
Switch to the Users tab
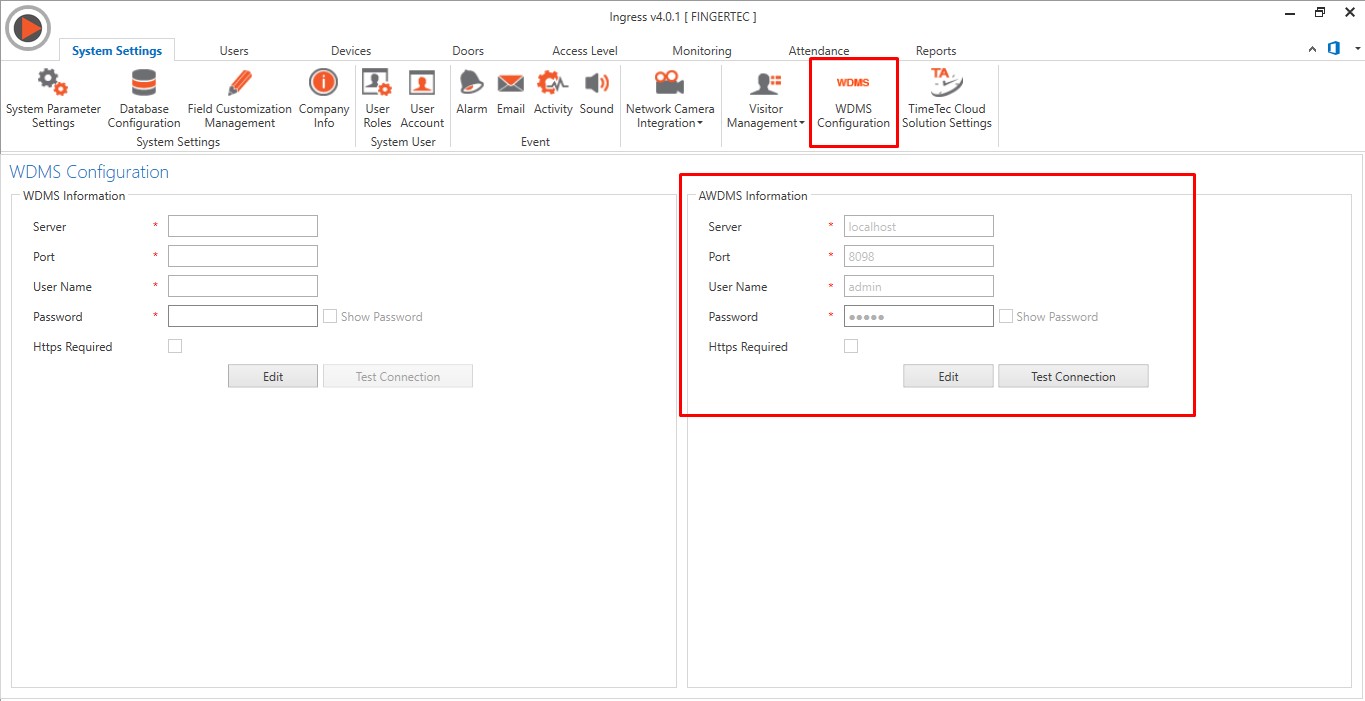(234, 51)
